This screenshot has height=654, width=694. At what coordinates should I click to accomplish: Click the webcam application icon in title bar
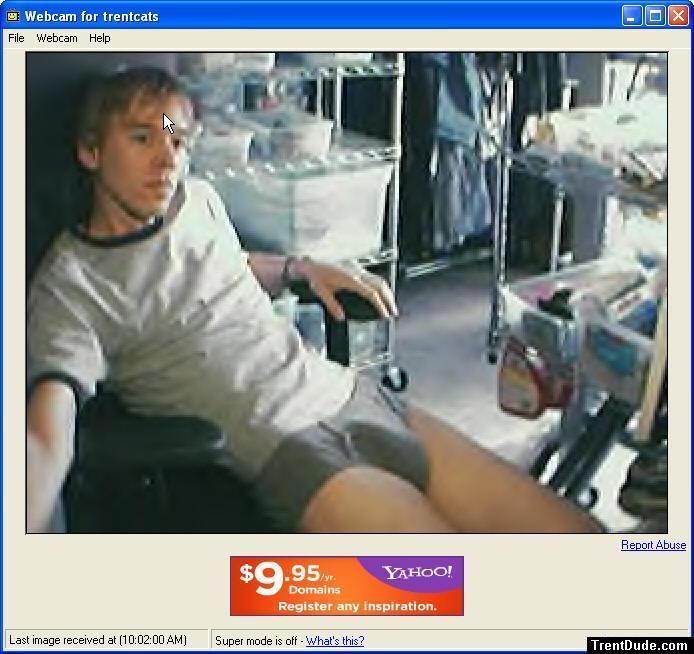[x=12, y=16]
